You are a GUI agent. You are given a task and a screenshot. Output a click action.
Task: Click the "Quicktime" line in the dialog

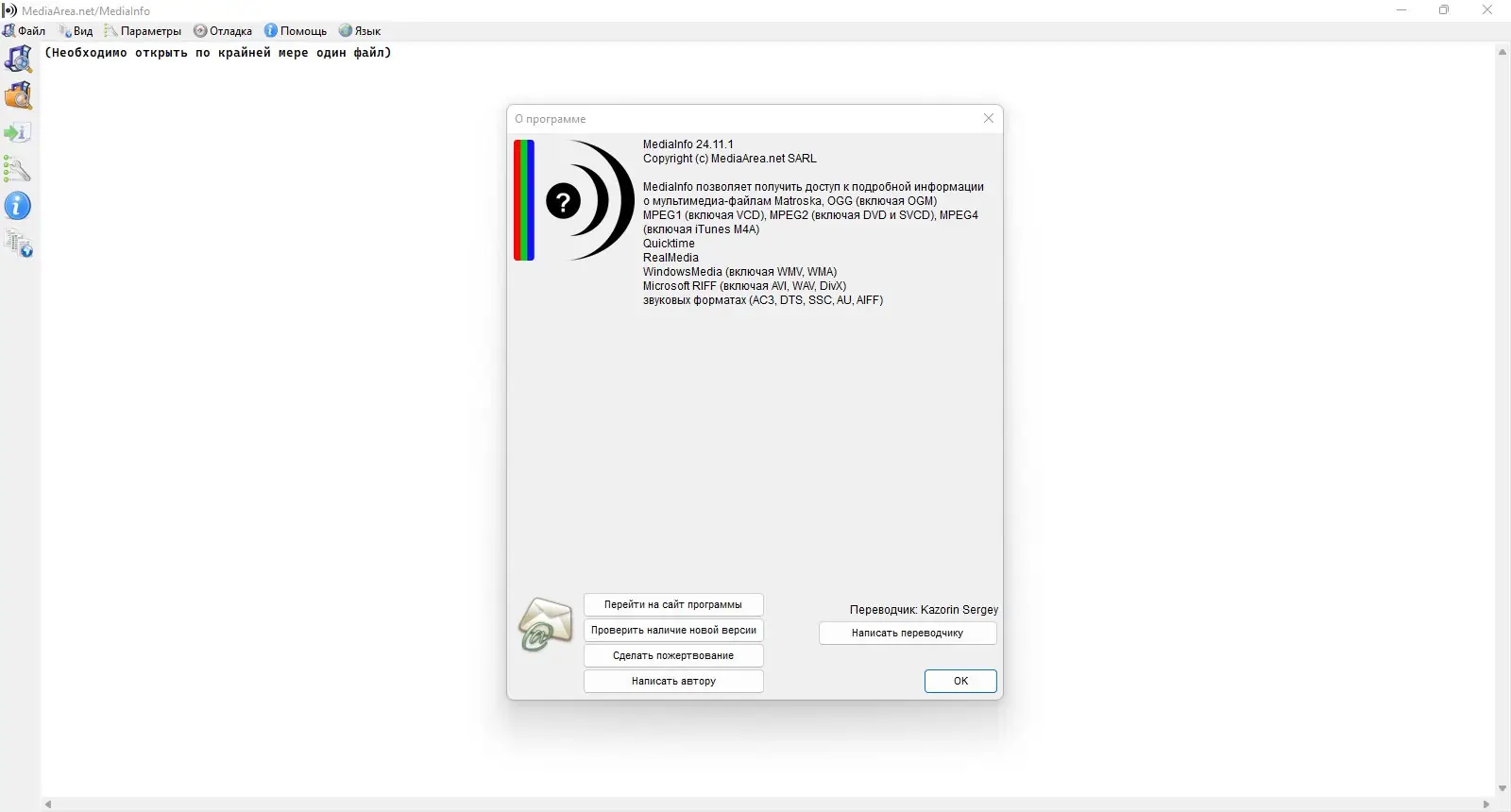point(669,244)
